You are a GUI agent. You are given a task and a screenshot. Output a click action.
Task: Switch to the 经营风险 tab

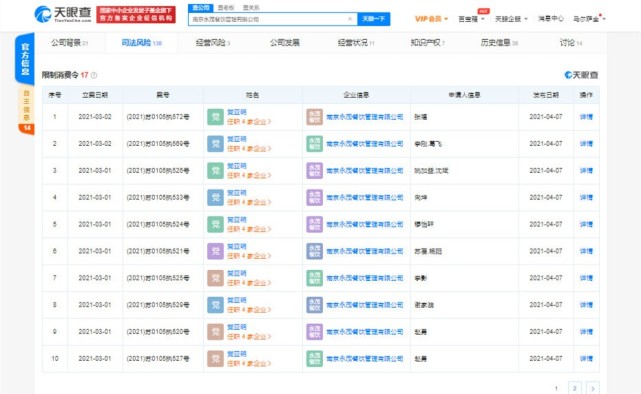point(213,43)
